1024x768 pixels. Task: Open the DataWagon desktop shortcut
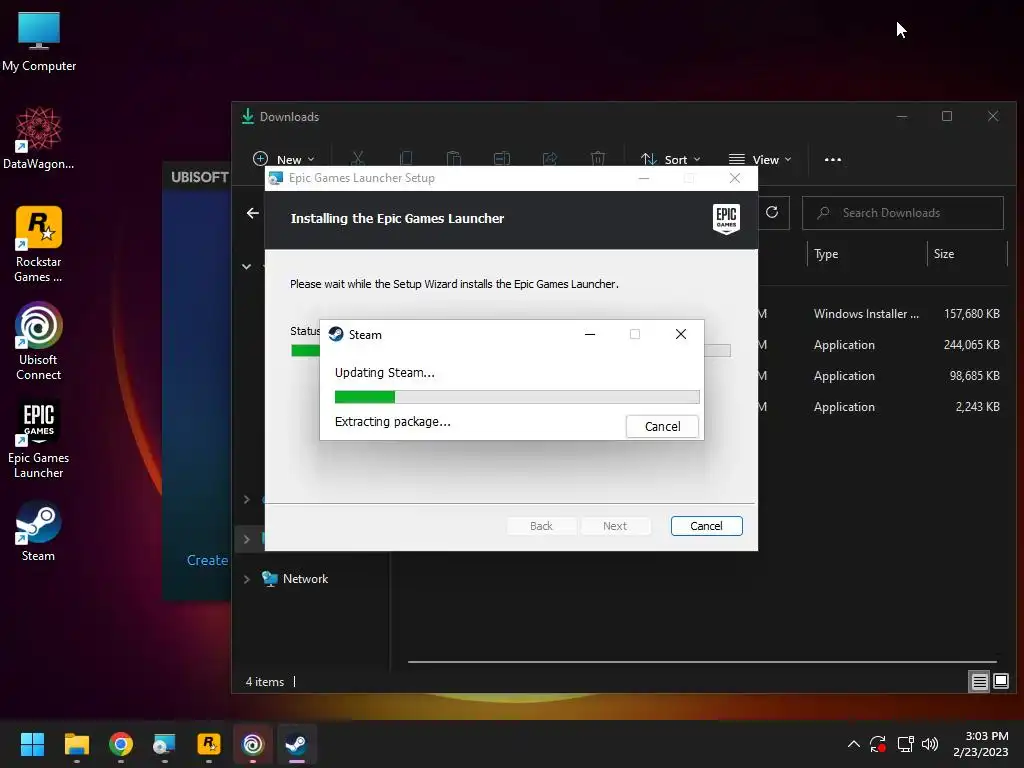(39, 138)
